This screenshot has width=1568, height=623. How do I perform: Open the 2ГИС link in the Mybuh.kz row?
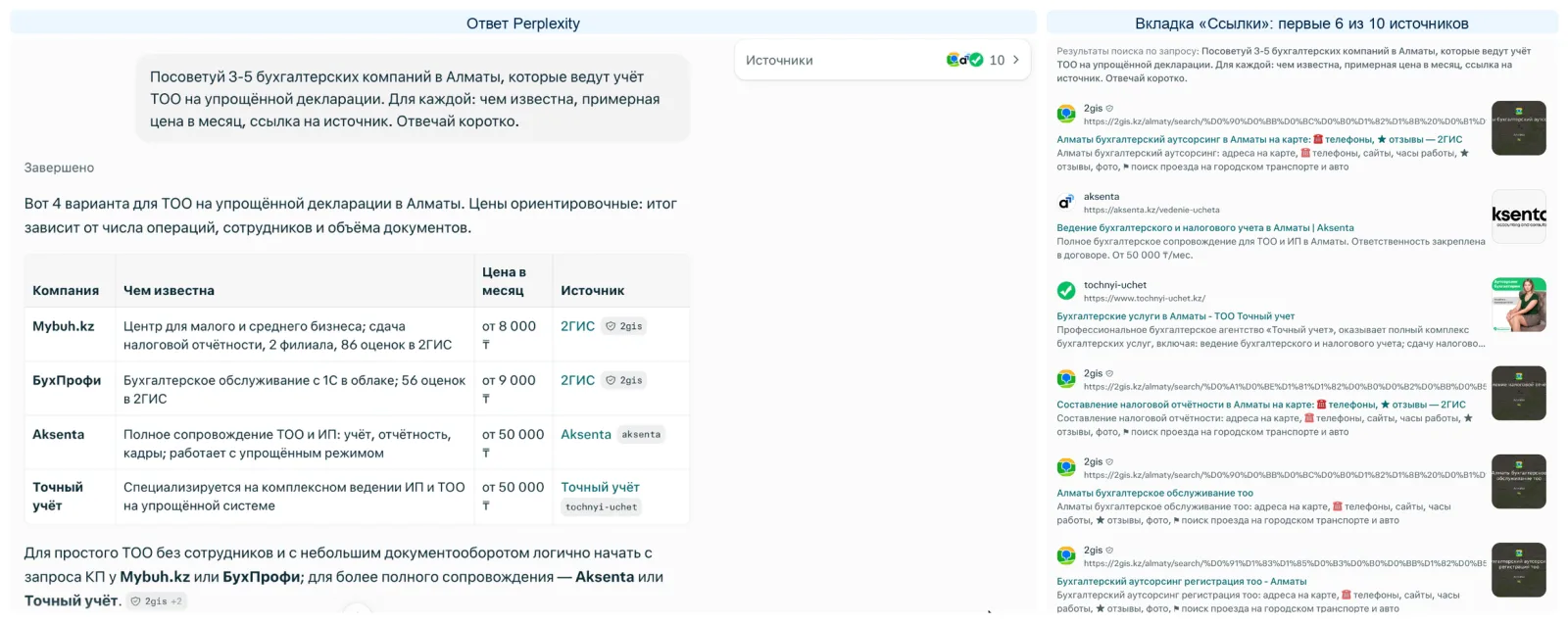(577, 326)
